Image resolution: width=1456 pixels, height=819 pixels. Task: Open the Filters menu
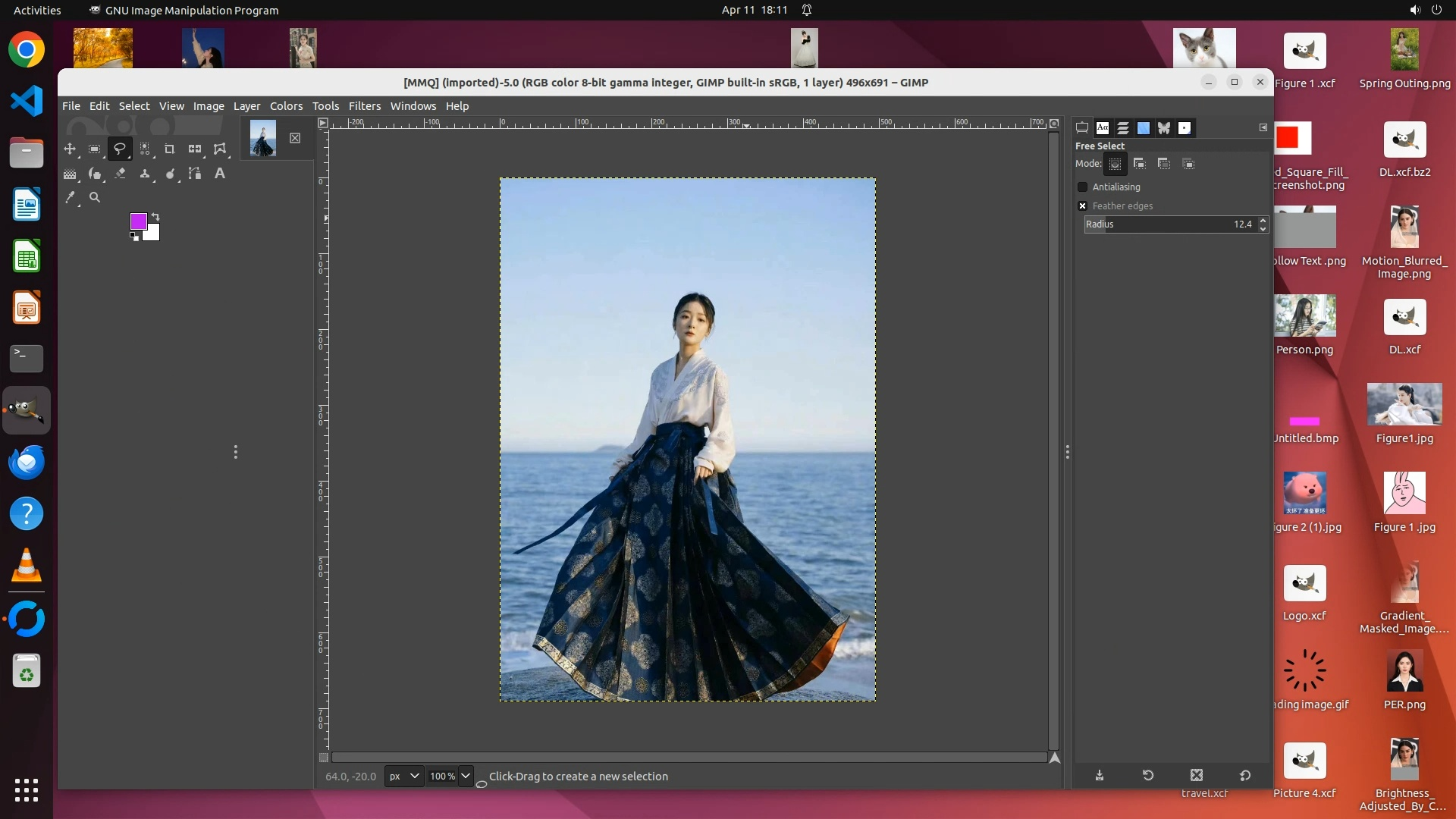tap(364, 106)
